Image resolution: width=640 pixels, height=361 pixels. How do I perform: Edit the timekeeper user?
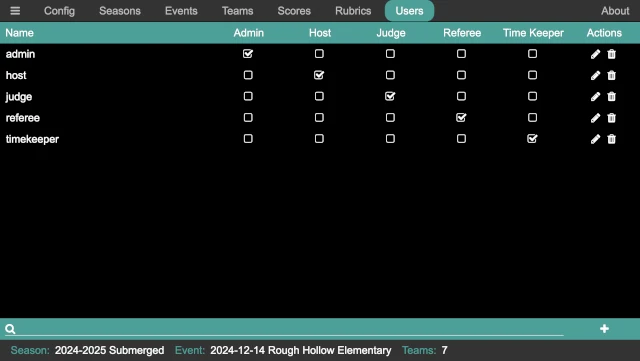[596, 139]
